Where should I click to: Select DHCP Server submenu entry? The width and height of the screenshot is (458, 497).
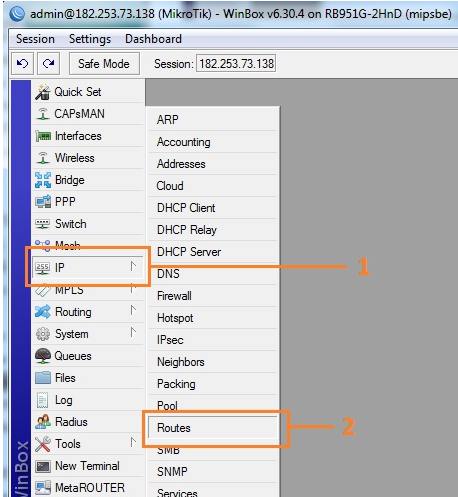click(213, 252)
